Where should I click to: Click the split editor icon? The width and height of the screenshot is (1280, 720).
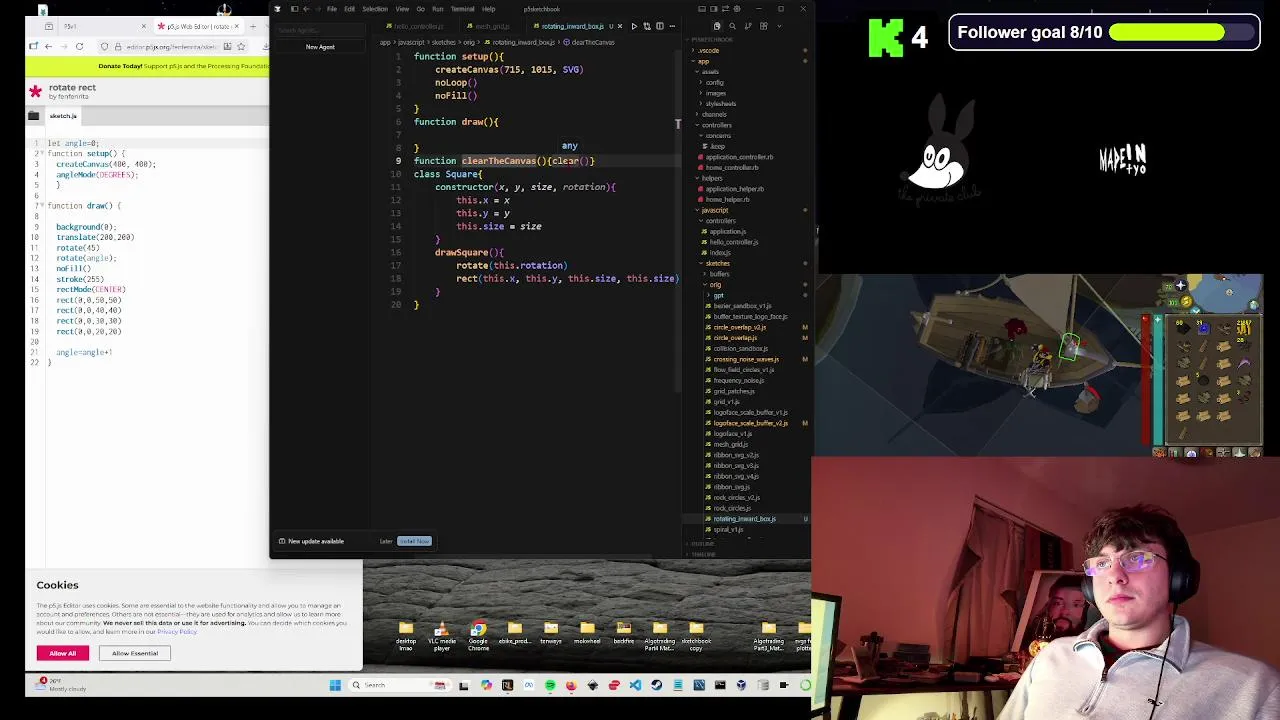(x=659, y=26)
